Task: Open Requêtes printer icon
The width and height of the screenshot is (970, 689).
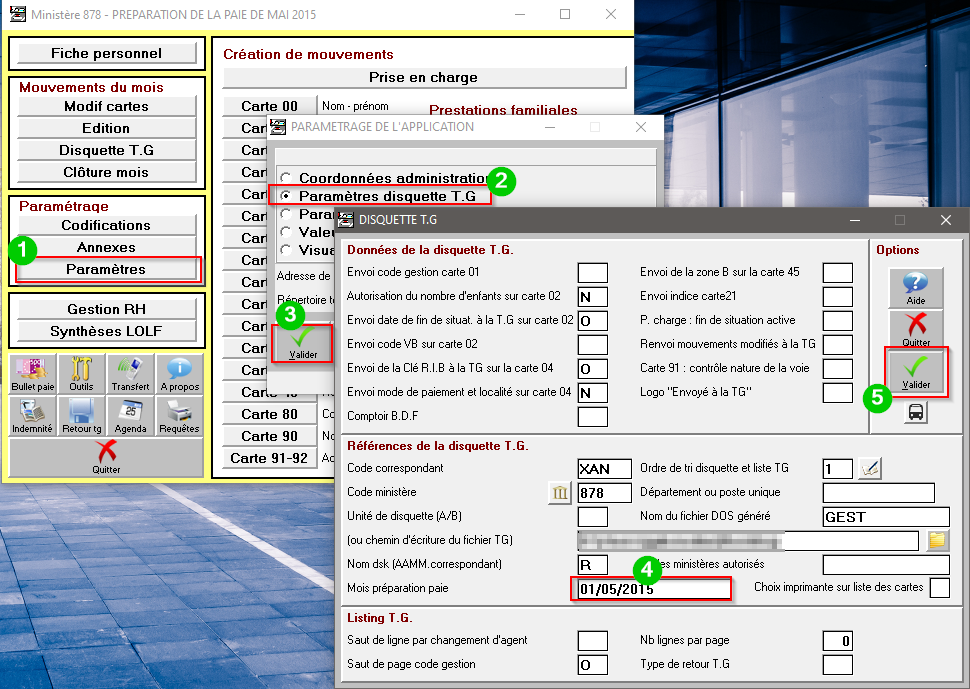Action: pos(179,416)
